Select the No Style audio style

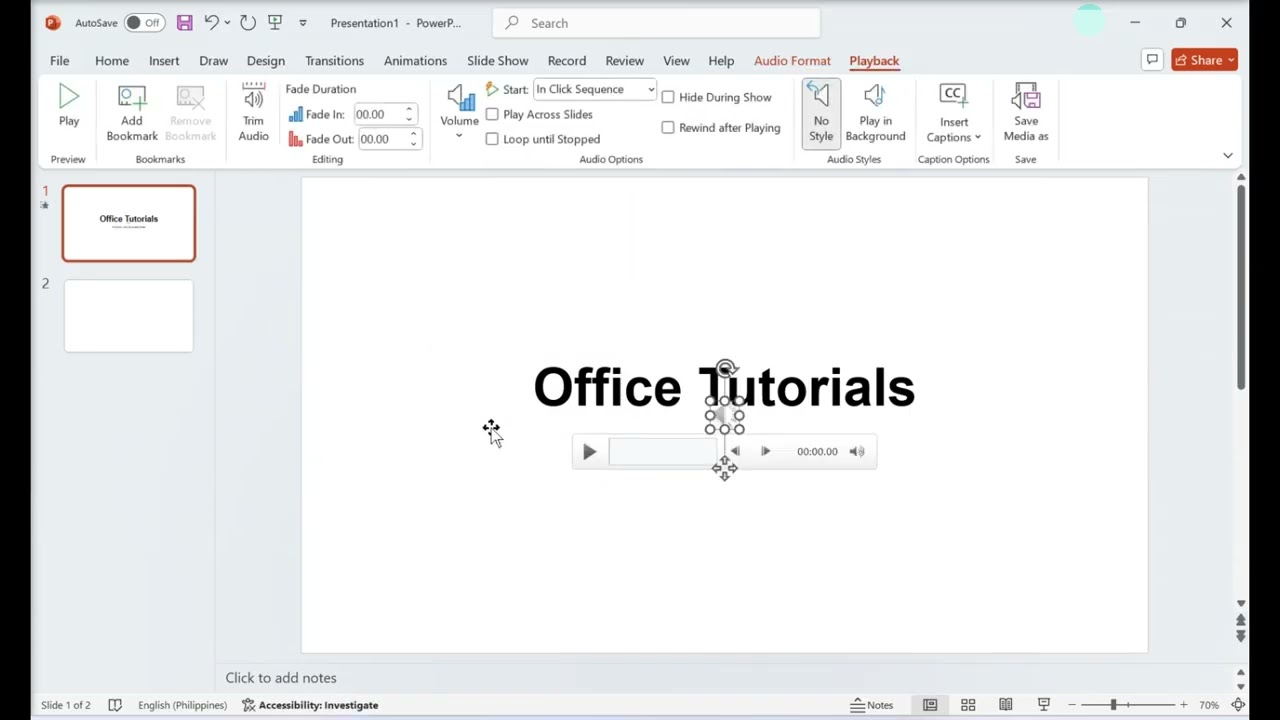820,112
